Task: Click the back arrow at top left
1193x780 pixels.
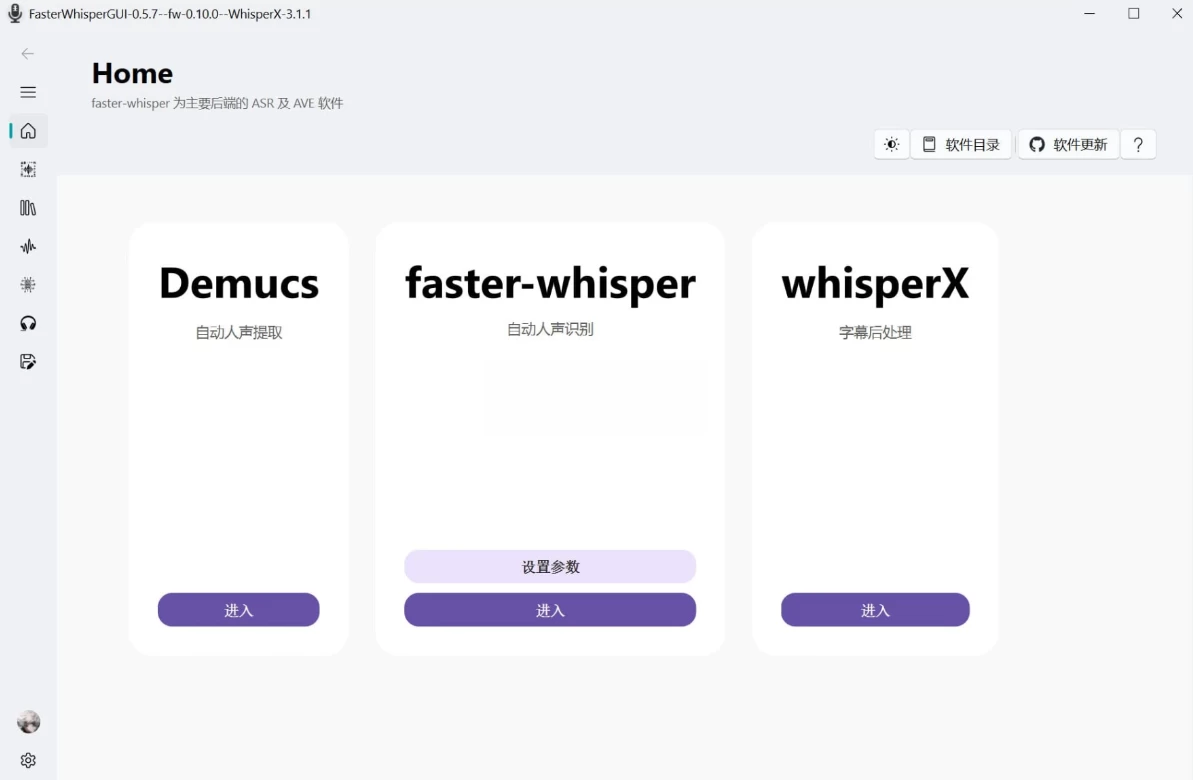Action: point(28,54)
